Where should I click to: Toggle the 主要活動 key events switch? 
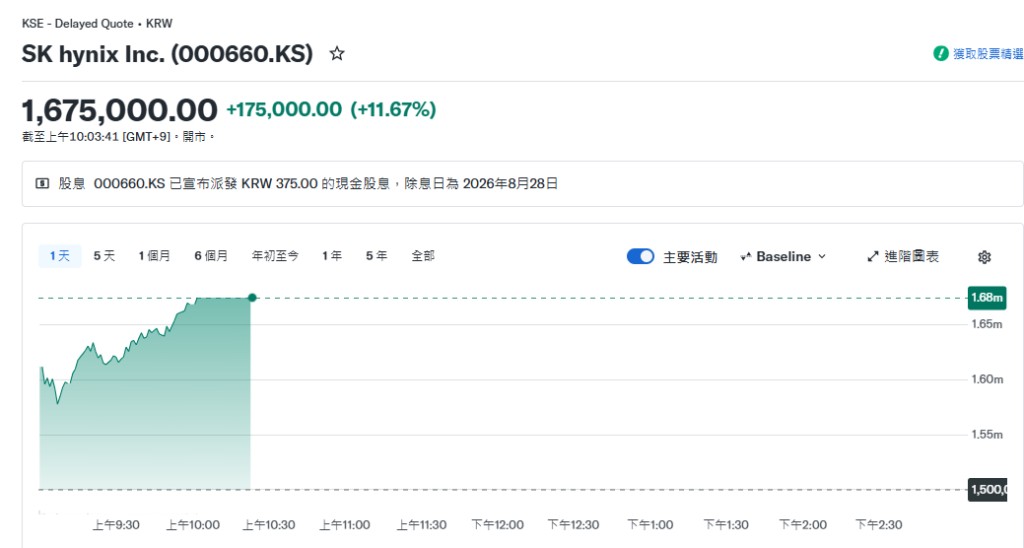click(640, 257)
